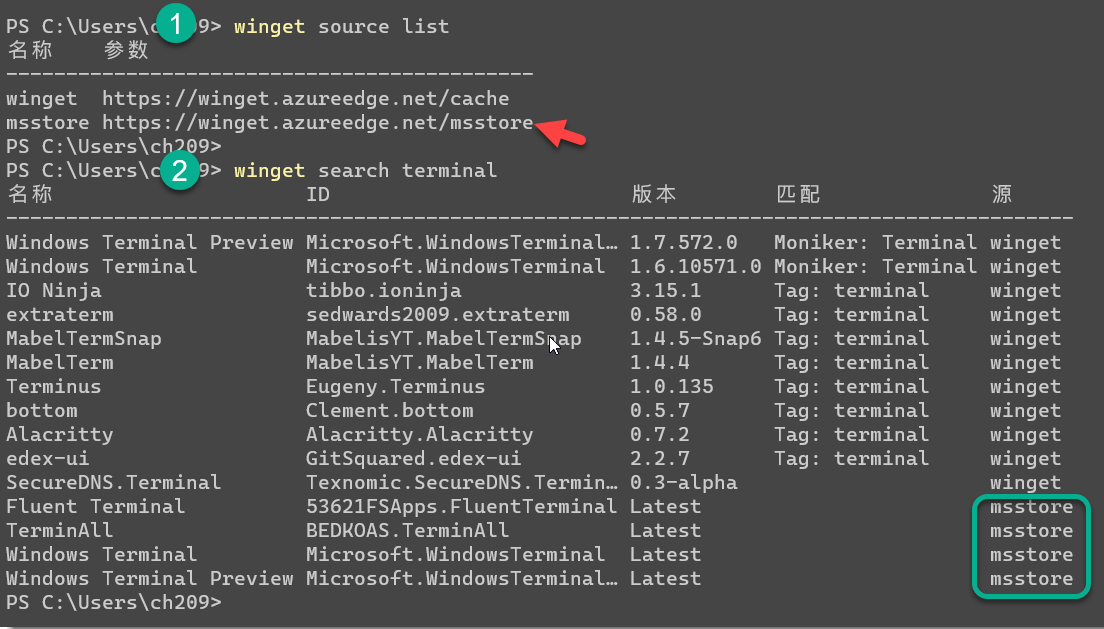Image resolution: width=1104 pixels, height=629 pixels.
Task: Select version "1.4.5-Snap6"
Action: pos(696,339)
